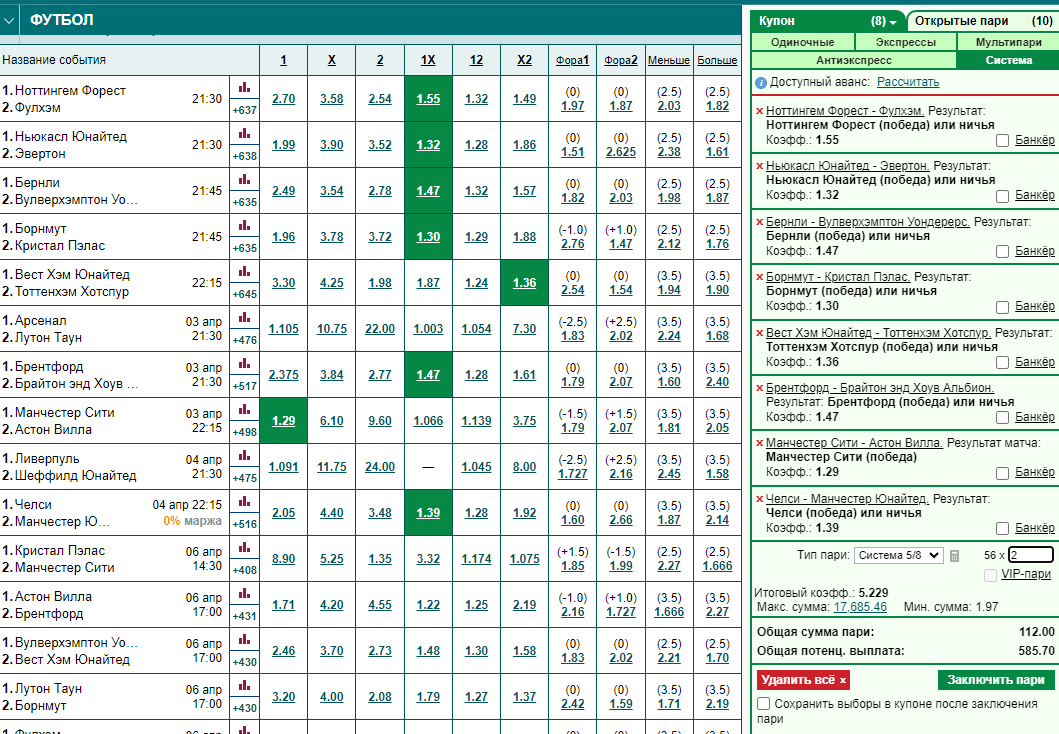Enable saving selections after placing bet
Image resolution: width=1059 pixels, height=734 pixels.
(763, 704)
